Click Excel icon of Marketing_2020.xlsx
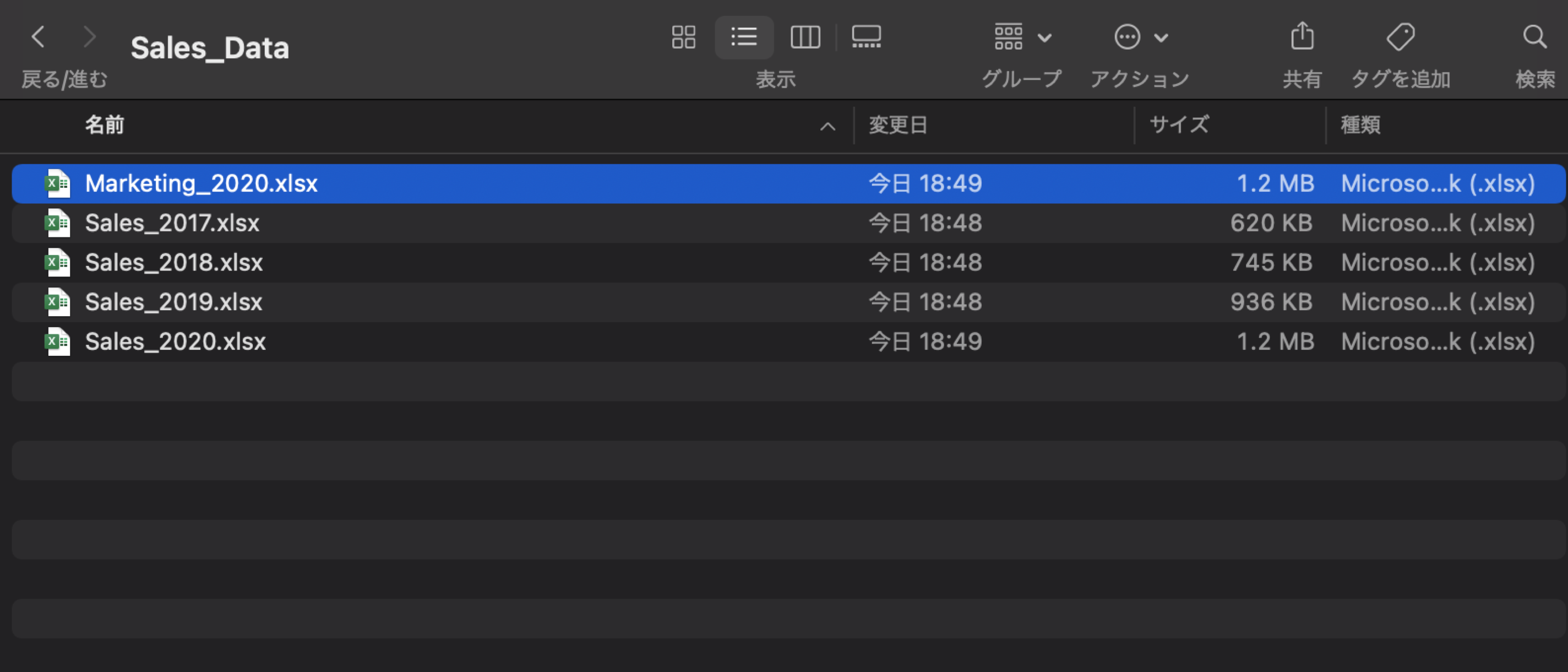 coord(58,183)
